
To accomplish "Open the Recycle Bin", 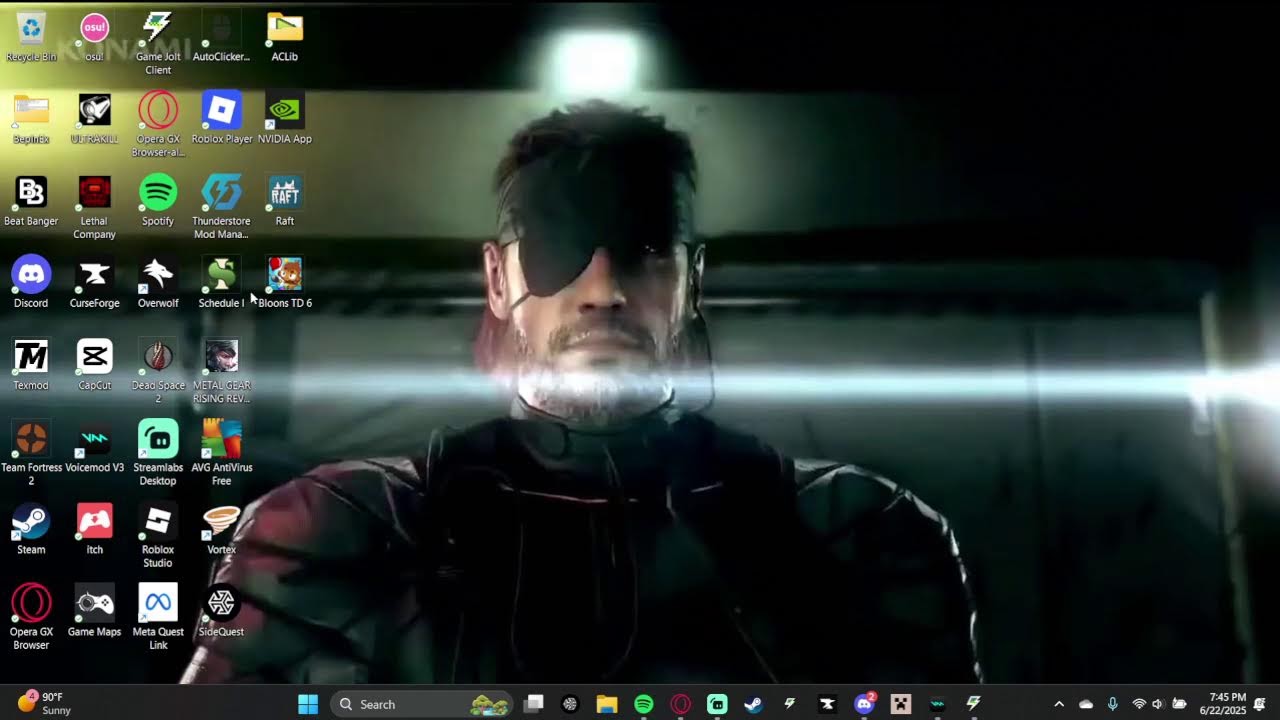I will pos(31,36).
